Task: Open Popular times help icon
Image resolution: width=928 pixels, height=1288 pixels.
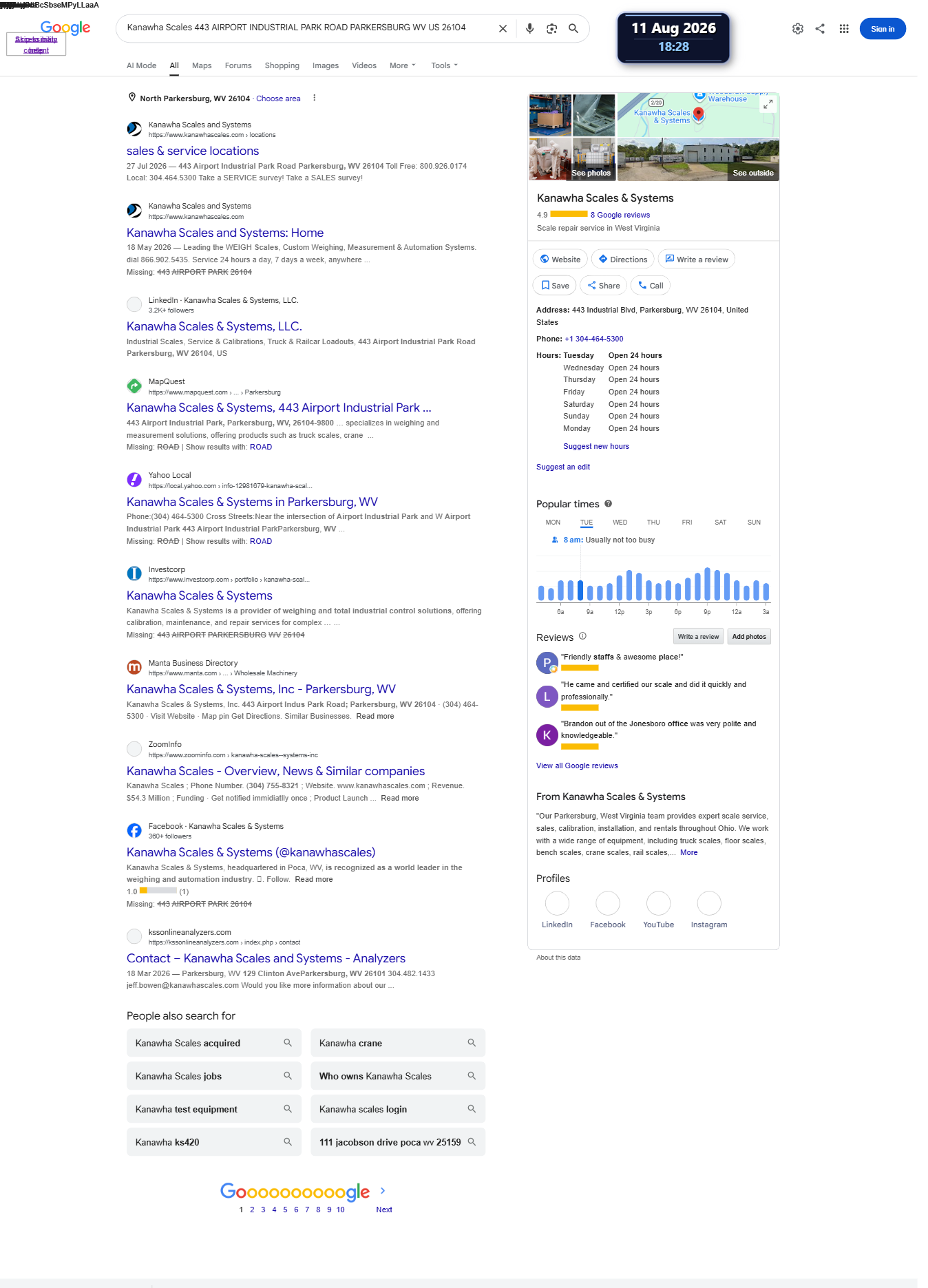Action: coord(608,503)
